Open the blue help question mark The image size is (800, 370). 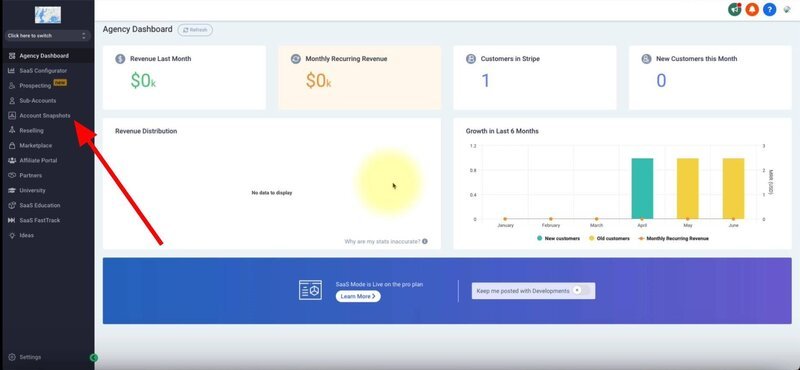pyautogui.click(x=769, y=9)
